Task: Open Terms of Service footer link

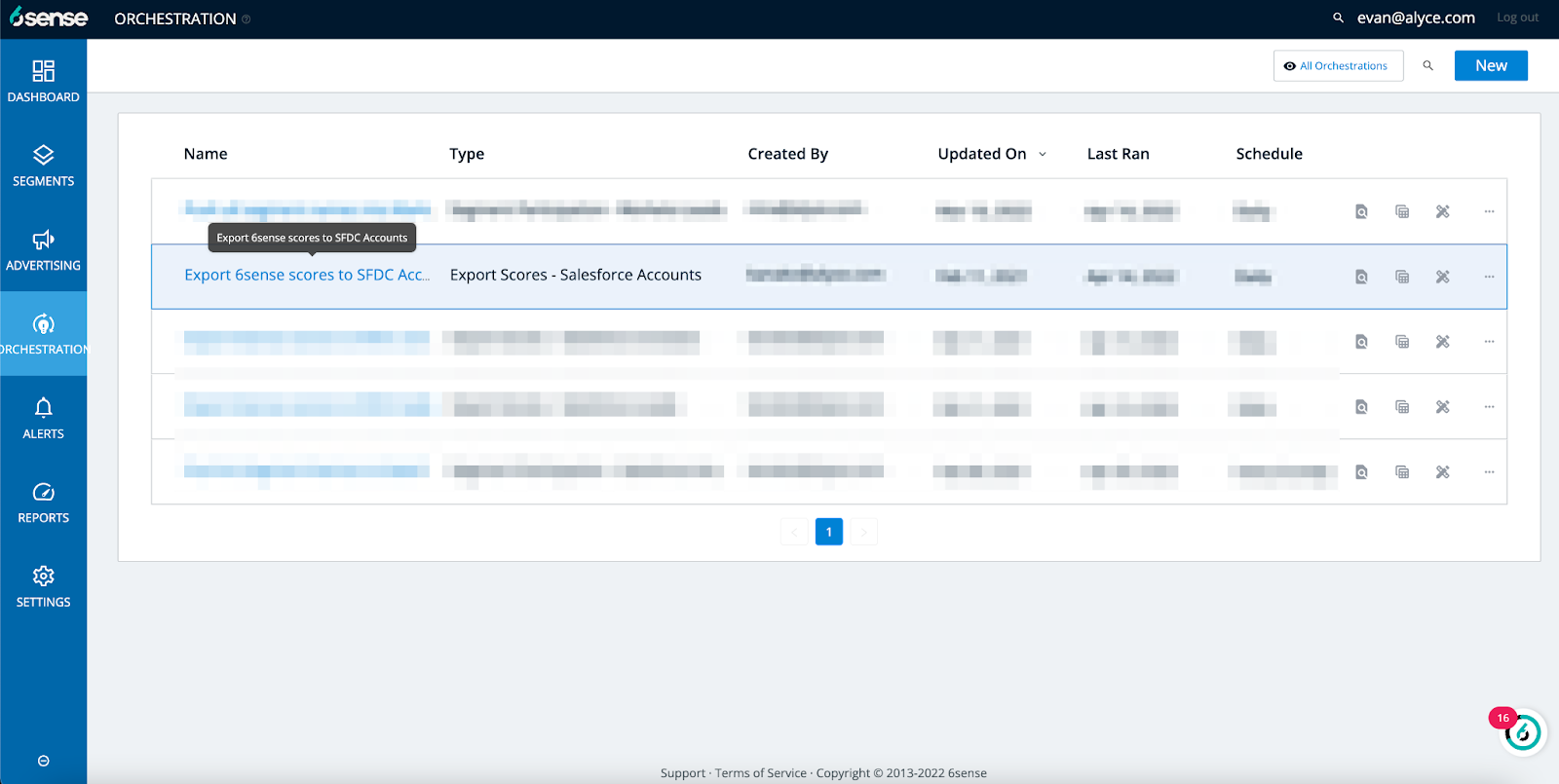Action: click(761, 773)
